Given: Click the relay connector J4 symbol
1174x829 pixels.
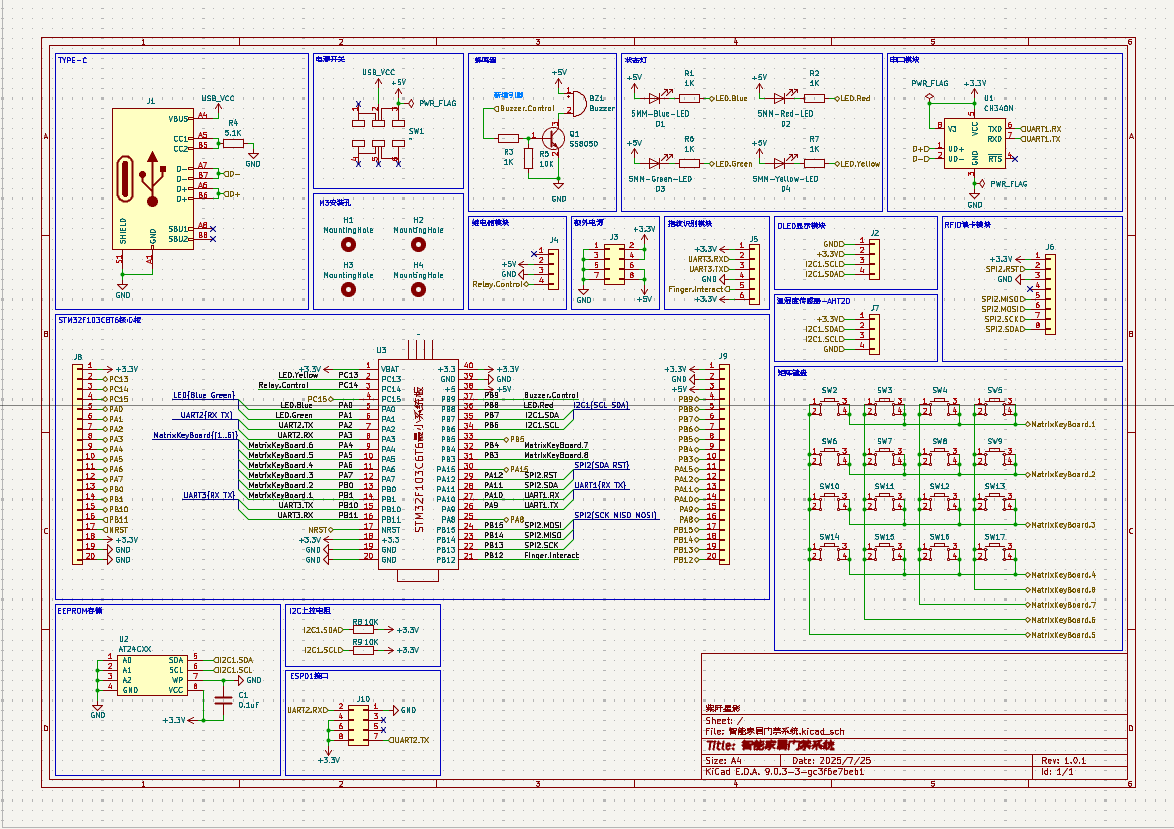Looking at the screenshot, I should pyautogui.click(x=553, y=268).
